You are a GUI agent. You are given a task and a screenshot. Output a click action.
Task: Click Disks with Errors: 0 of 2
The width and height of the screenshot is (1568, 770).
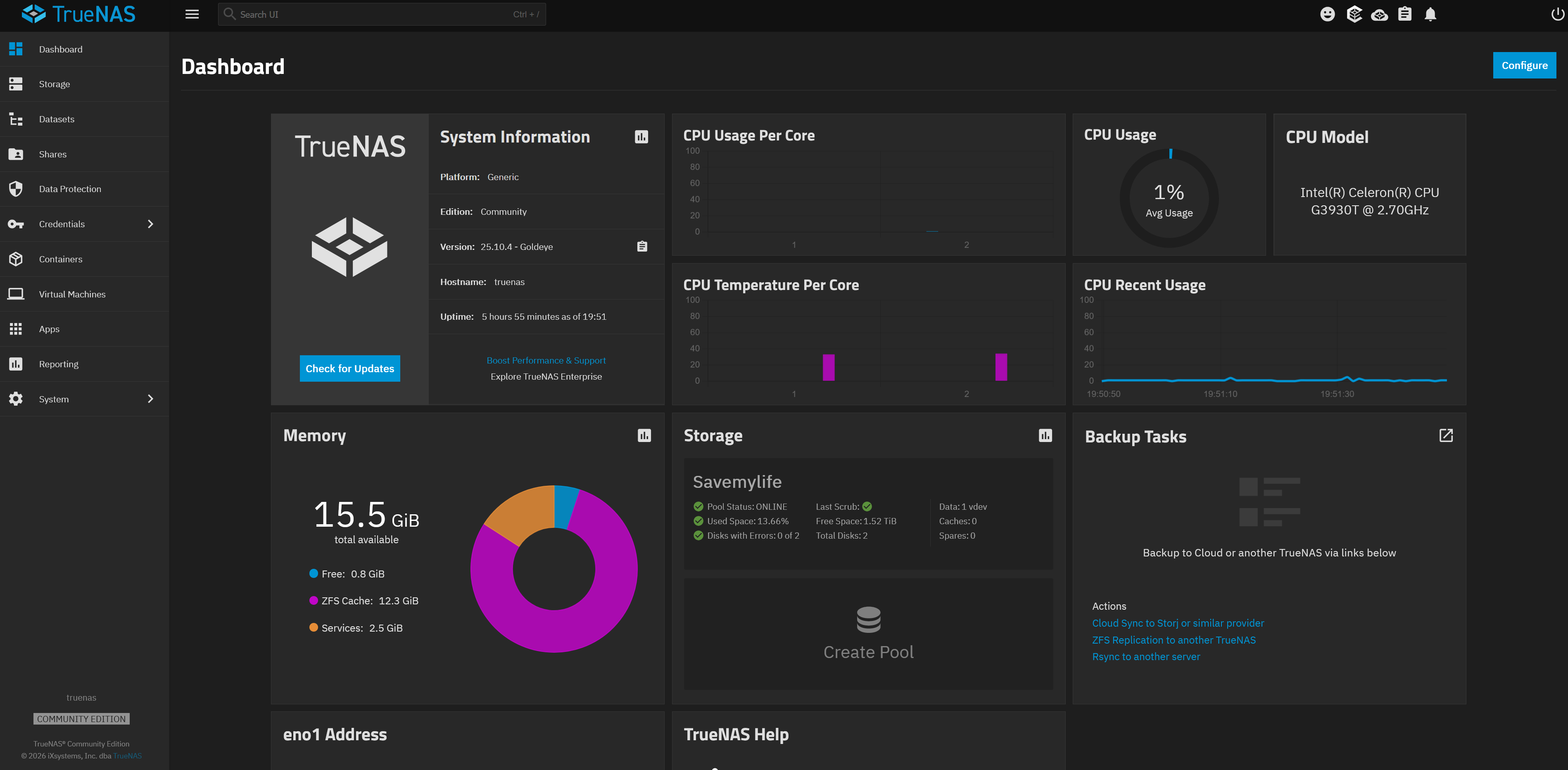click(753, 536)
